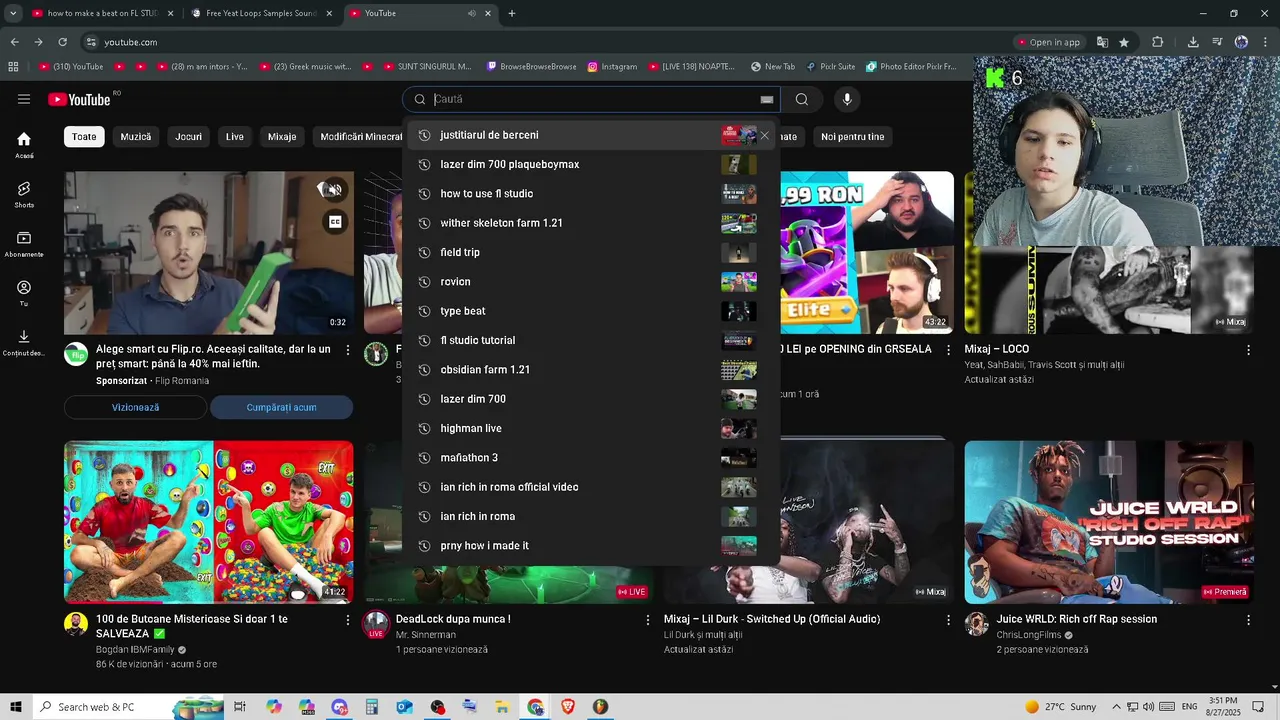
Task: Reload the page with the refresh button
Action: coord(62,42)
